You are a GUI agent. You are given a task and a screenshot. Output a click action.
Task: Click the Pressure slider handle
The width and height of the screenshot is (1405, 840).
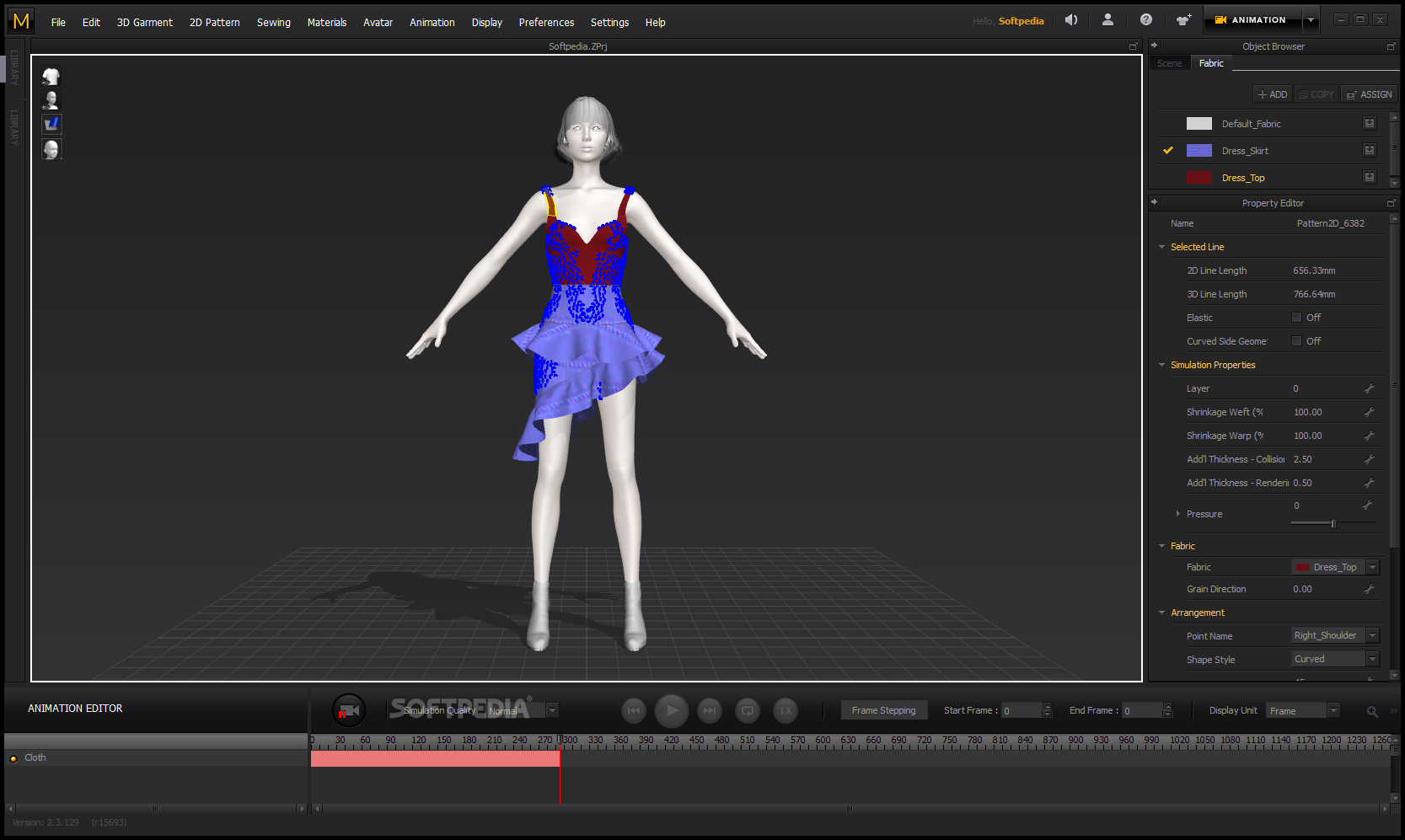tap(1333, 523)
